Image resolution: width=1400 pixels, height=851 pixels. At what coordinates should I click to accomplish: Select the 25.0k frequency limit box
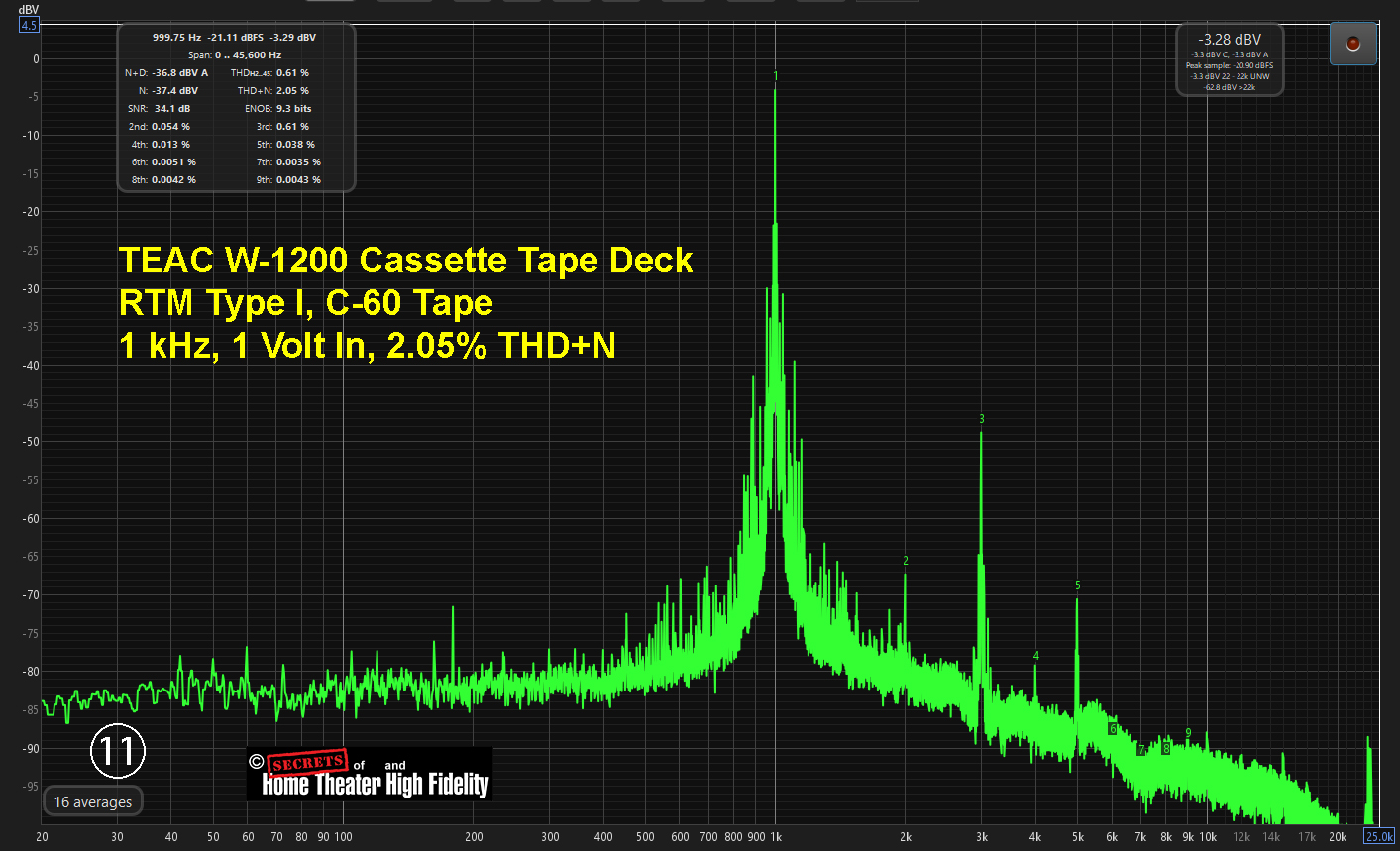(x=1379, y=836)
